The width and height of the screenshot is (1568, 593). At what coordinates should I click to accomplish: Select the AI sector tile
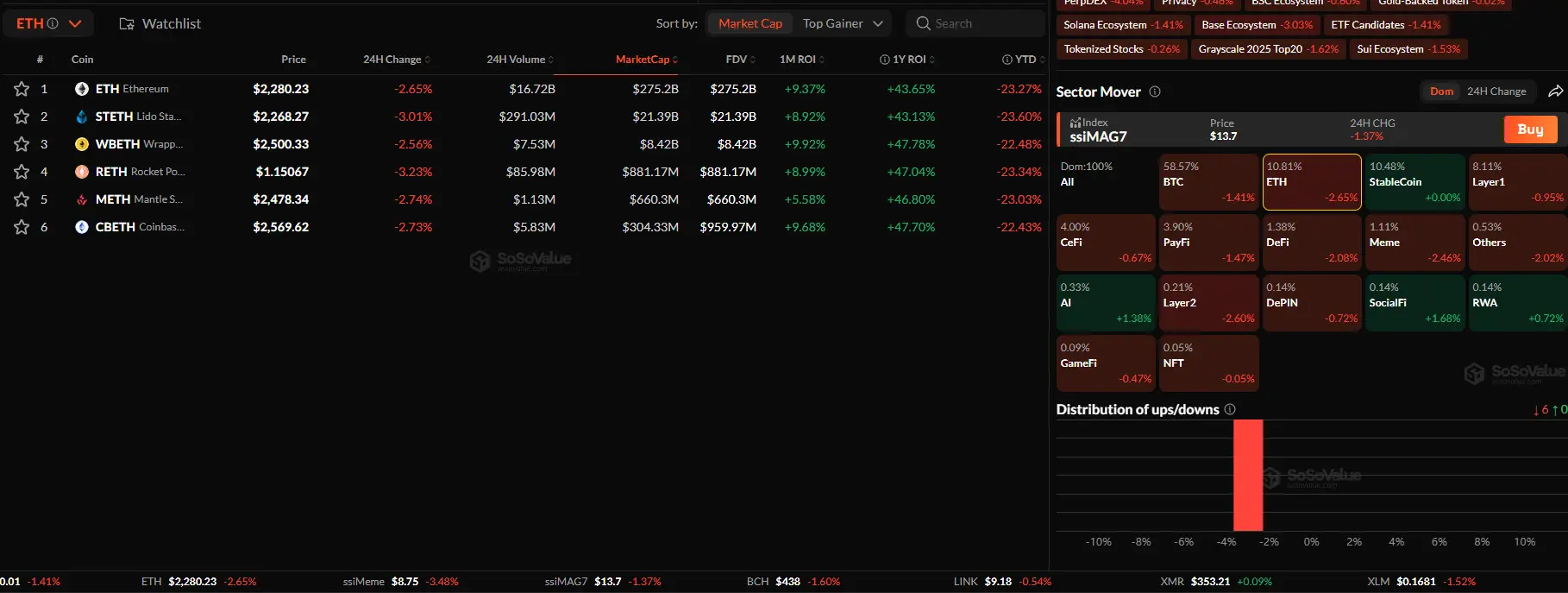coord(1106,303)
